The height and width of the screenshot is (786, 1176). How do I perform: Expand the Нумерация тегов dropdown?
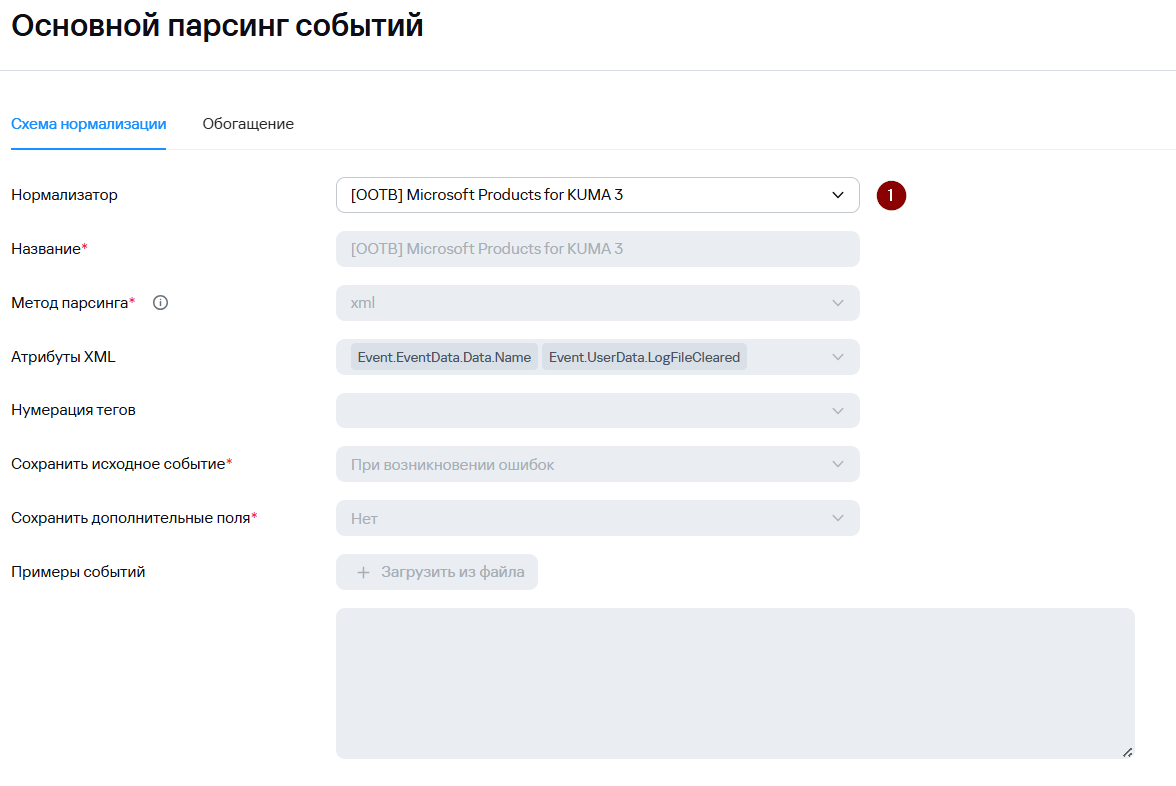tap(837, 410)
